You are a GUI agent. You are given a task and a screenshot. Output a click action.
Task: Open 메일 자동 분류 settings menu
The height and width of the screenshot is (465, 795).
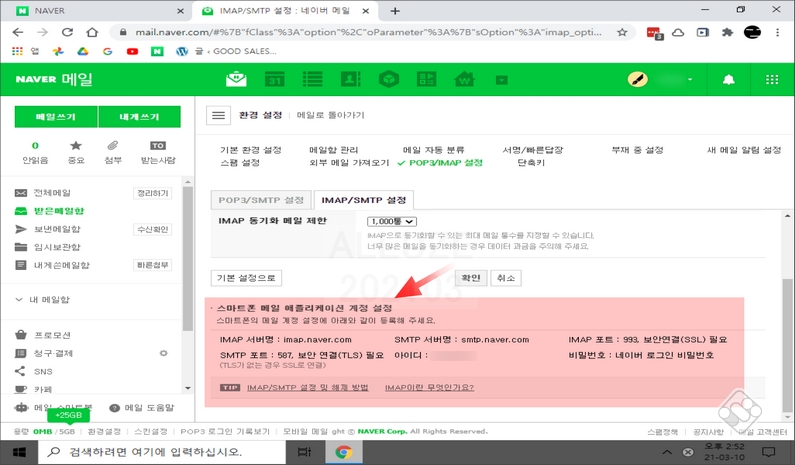(x=433, y=150)
